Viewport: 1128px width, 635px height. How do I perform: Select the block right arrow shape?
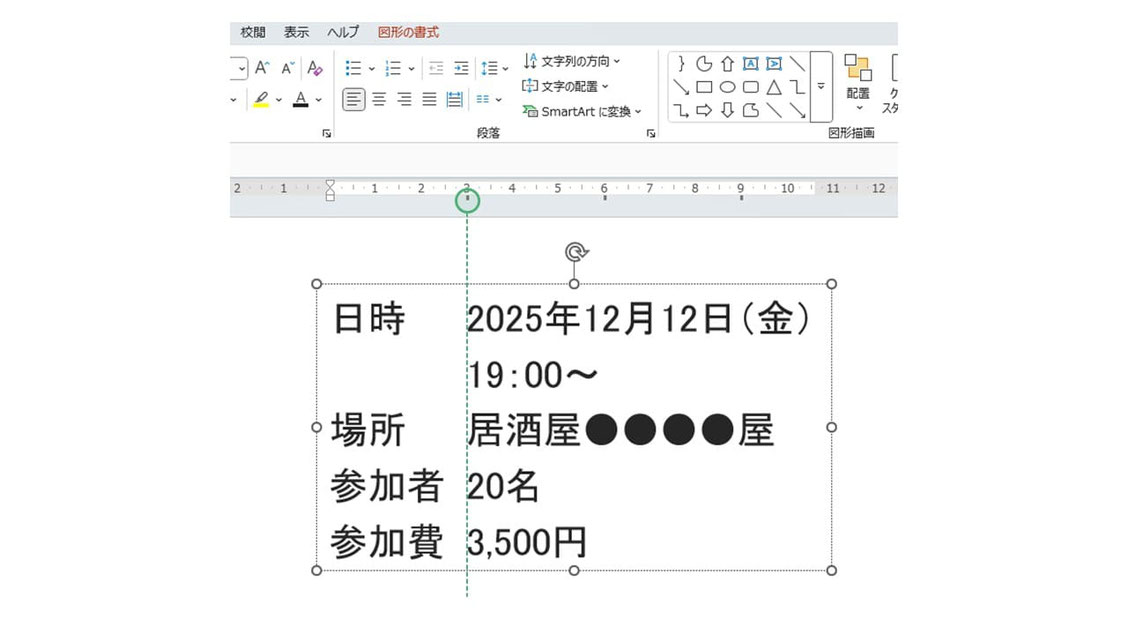click(704, 110)
